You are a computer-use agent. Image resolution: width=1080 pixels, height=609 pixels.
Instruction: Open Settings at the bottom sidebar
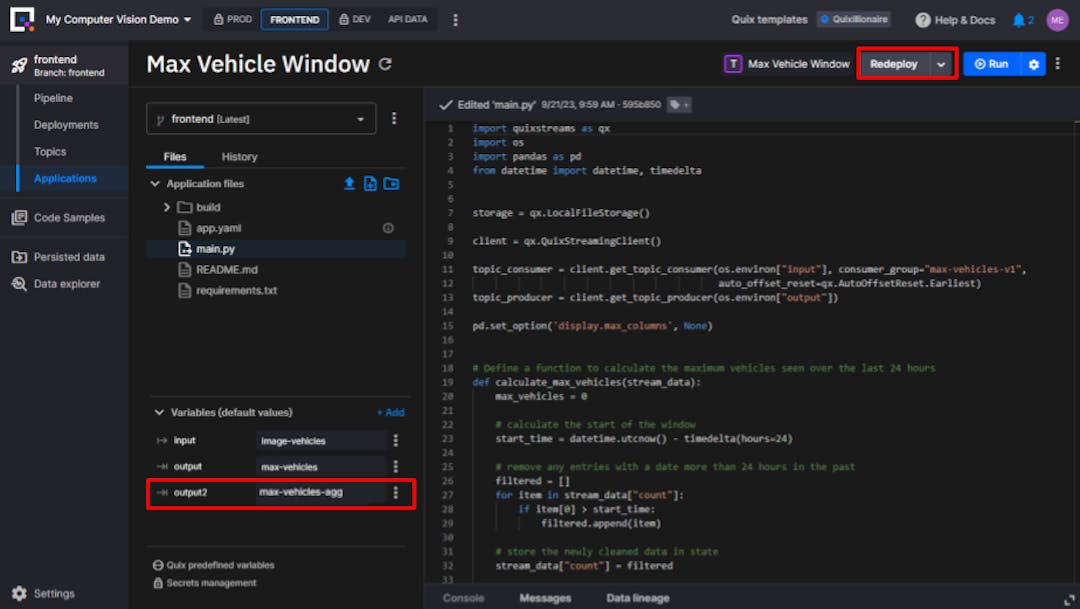(x=42, y=593)
